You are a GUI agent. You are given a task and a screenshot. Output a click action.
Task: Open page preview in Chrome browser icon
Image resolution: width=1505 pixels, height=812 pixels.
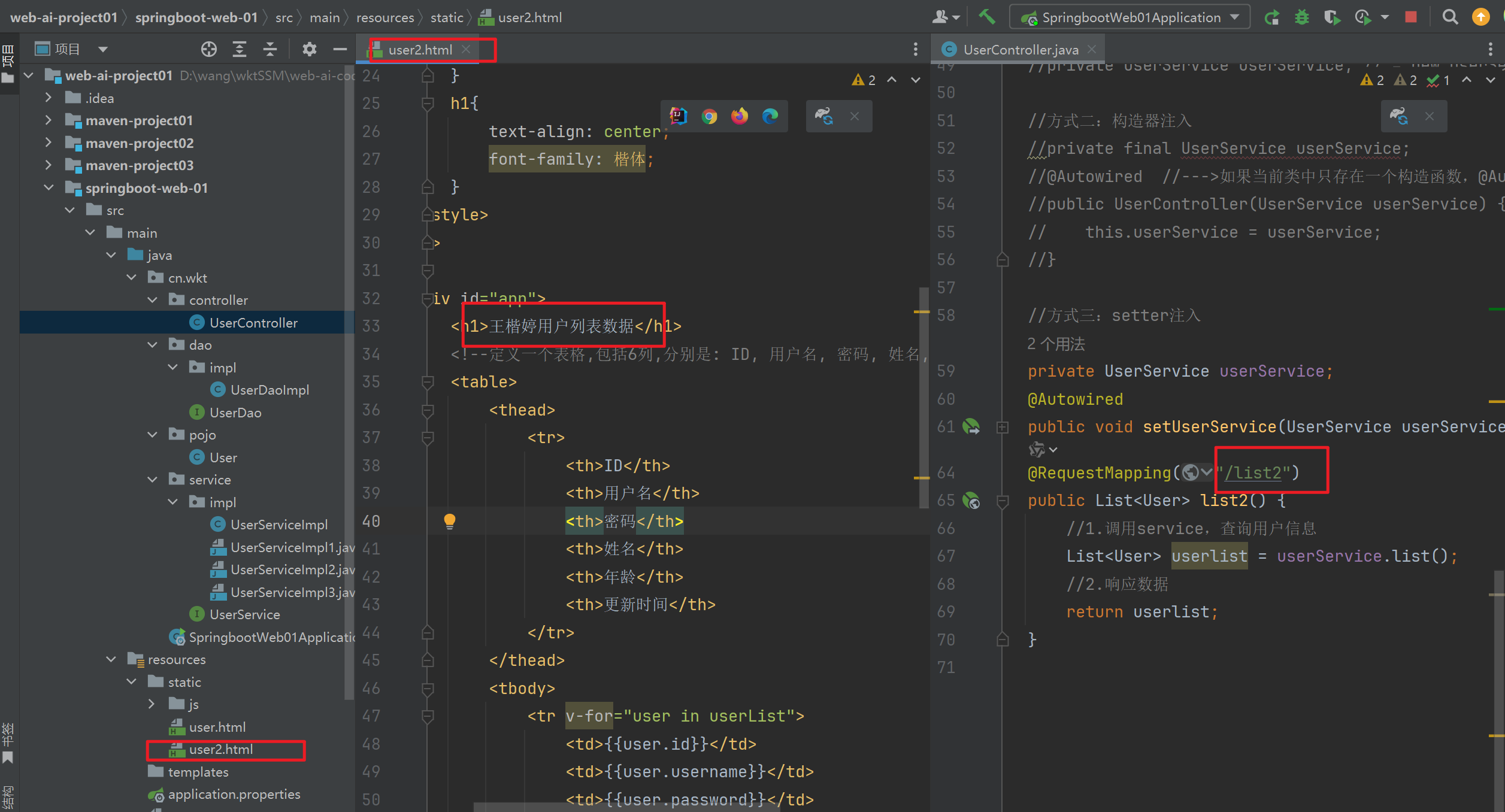(709, 116)
